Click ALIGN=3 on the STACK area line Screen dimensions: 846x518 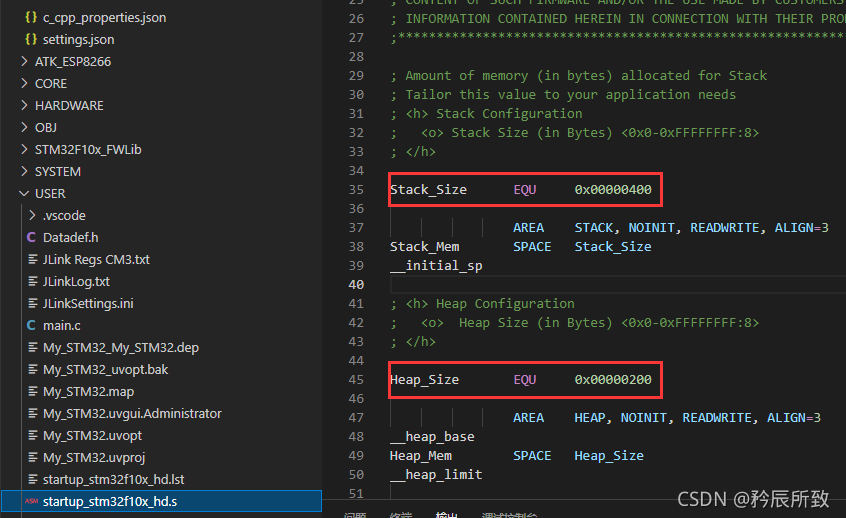[802, 228]
